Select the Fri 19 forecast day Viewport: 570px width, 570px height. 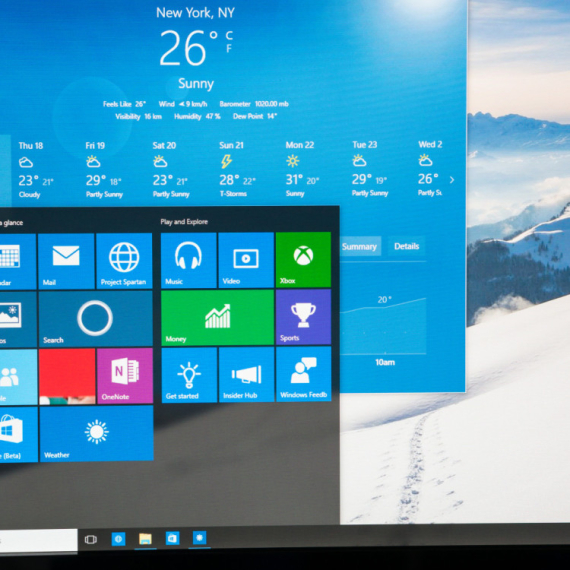104,170
